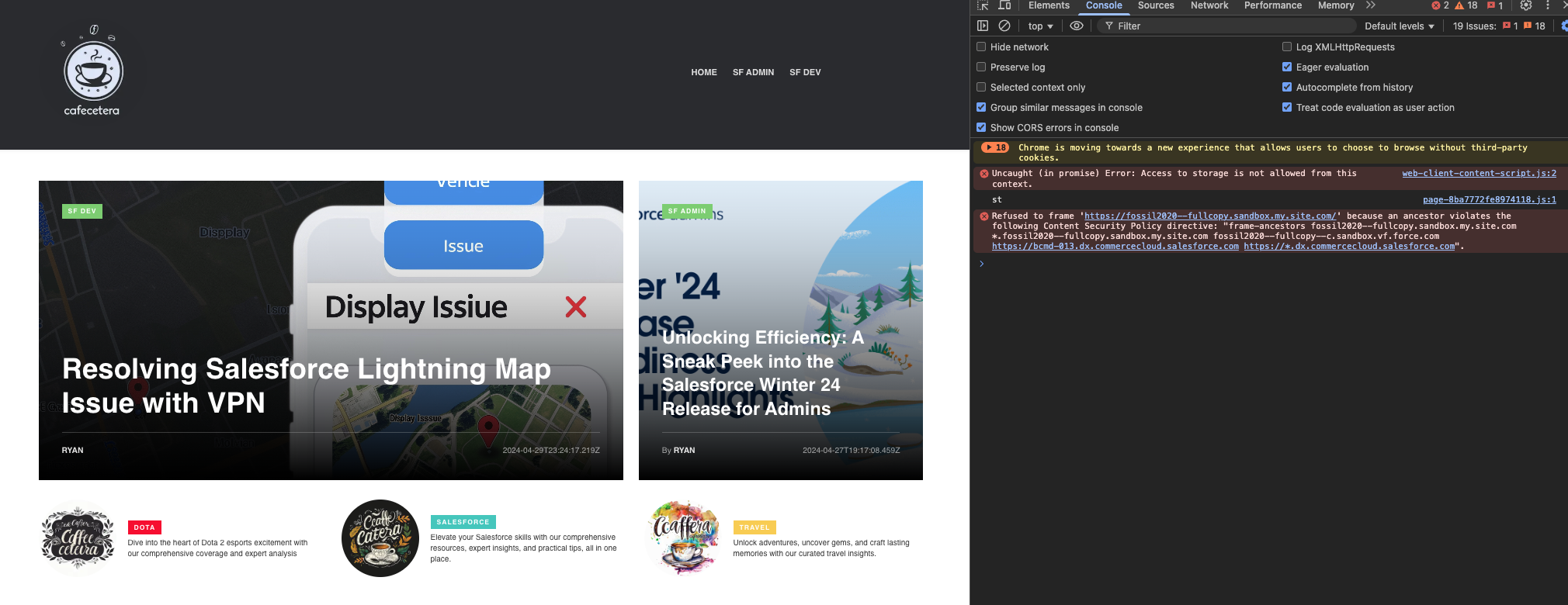Open the Default levels dropdown
Image resolution: width=1568 pixels, height=605 pixels.
click(x=1400, y=26)
